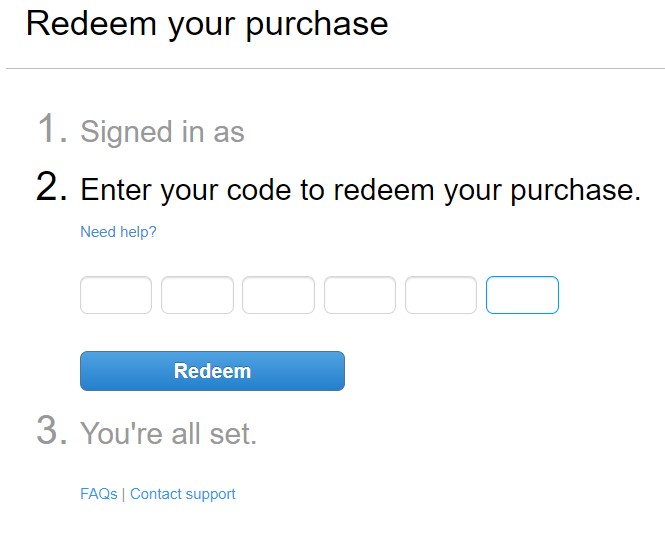Click the horizontal divider below the heading
The height and width of the screenshot is (543, 665).
click(x=335, y=68)
